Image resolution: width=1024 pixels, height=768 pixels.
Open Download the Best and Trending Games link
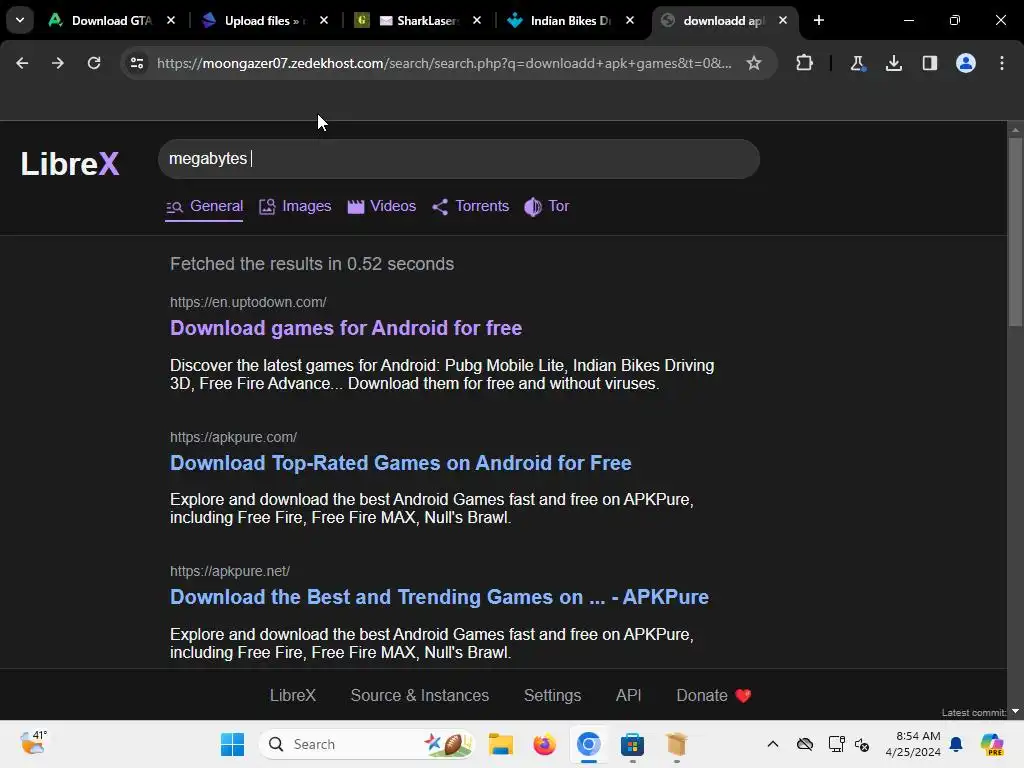click(440, 597)
